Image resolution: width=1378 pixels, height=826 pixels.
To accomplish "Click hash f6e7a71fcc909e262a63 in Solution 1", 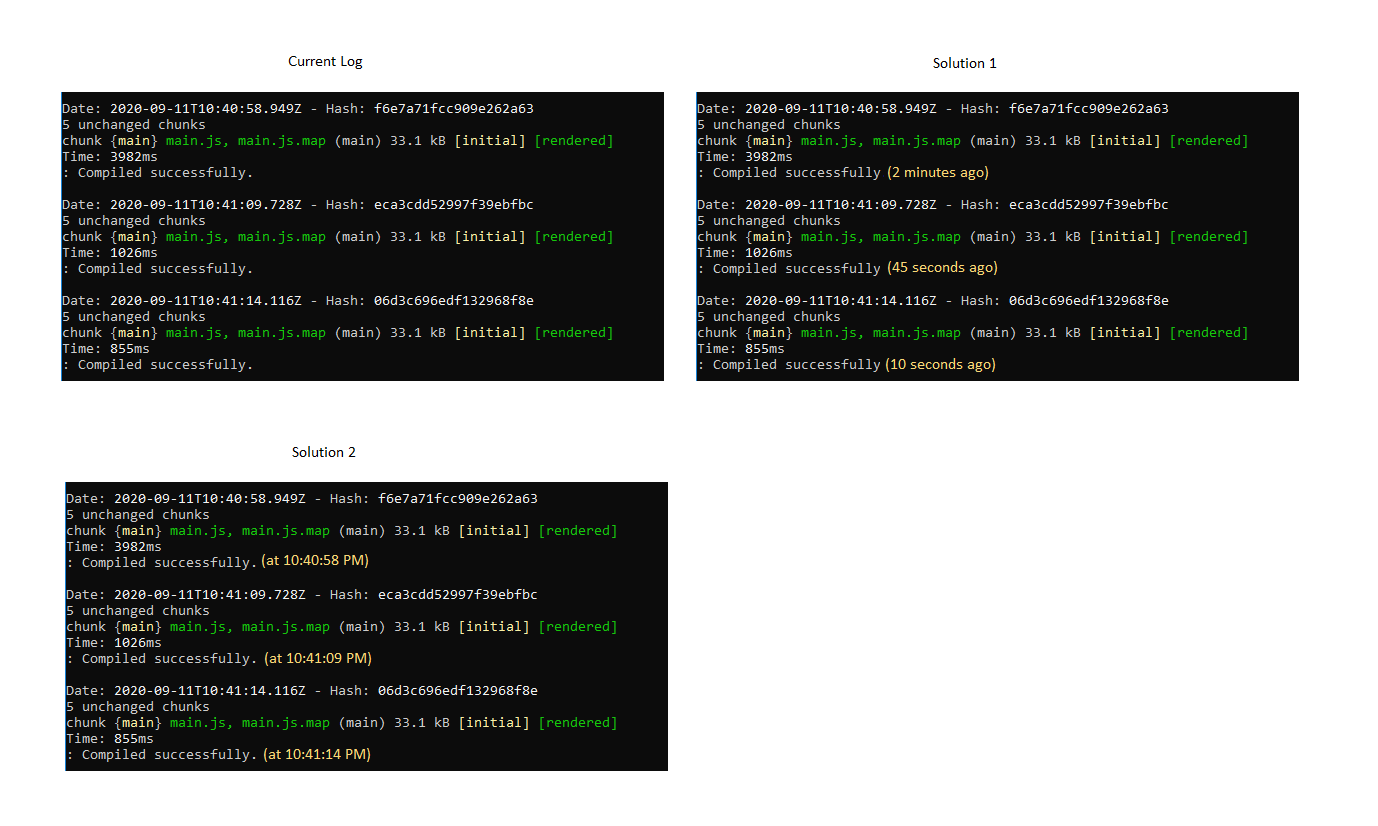I will pyautogui.click(x=1088, y=108).
